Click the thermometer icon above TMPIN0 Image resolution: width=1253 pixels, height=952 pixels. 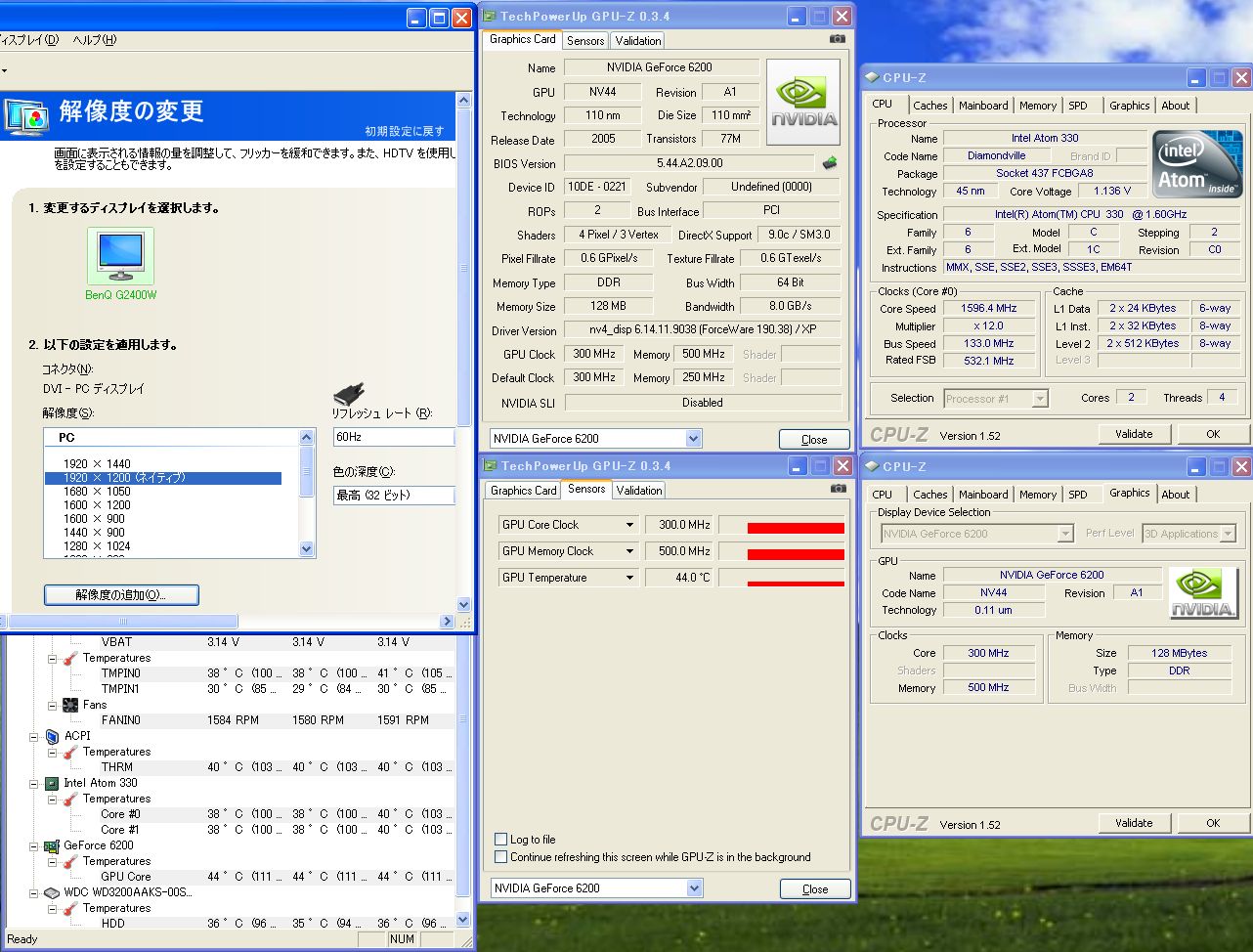pos(70,658)
